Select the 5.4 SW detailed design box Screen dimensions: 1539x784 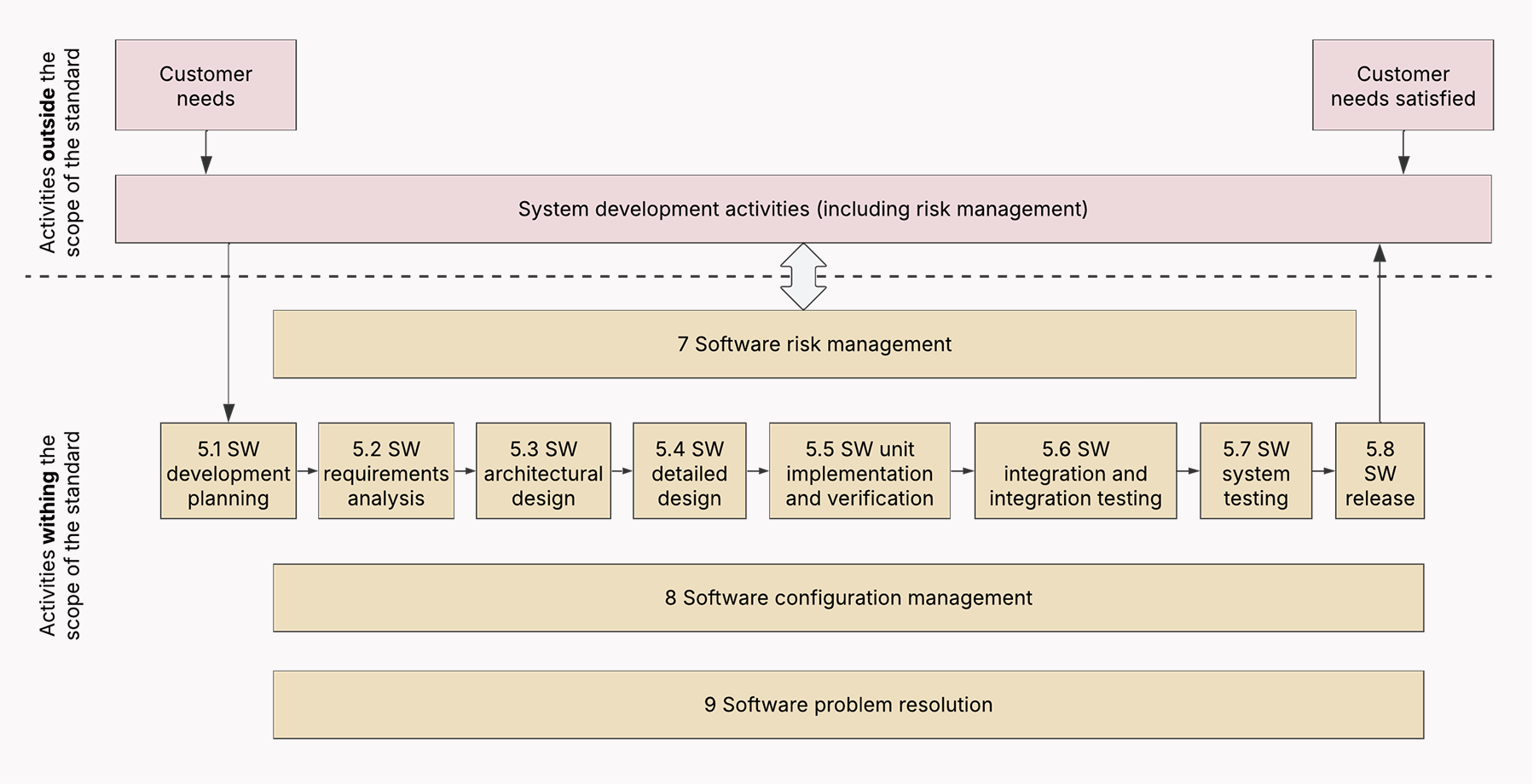(690, 471)
